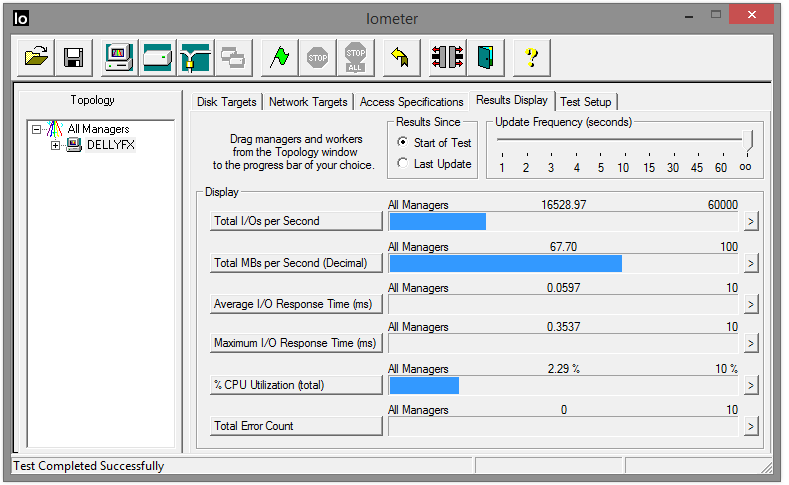Select Last Update radio button
The image size is (789, 485).
click(402, 163)
